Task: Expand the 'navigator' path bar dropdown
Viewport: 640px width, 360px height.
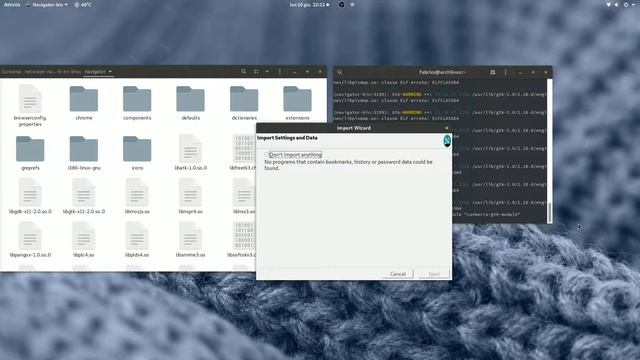Action: 110,72
